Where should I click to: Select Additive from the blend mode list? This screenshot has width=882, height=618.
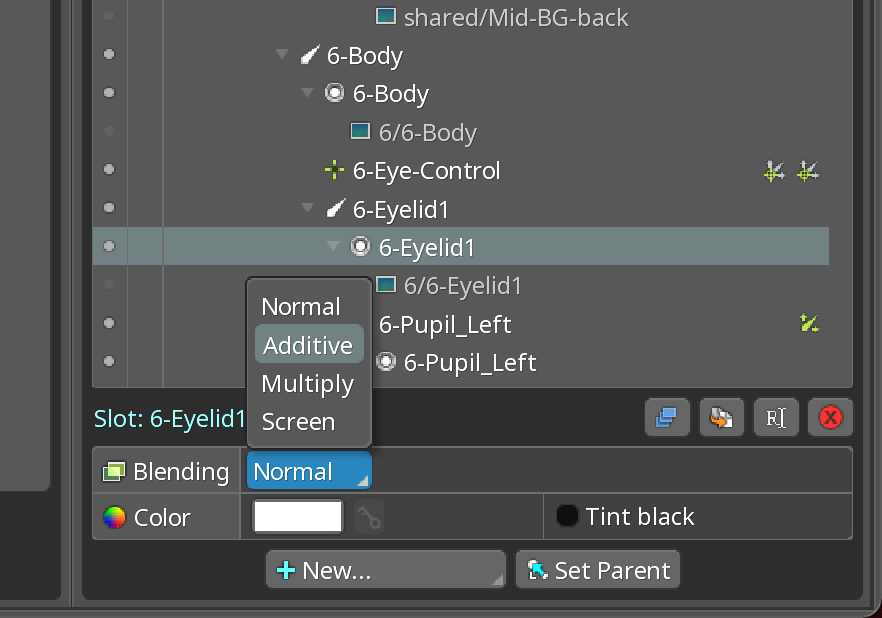(x=308, y=344)
